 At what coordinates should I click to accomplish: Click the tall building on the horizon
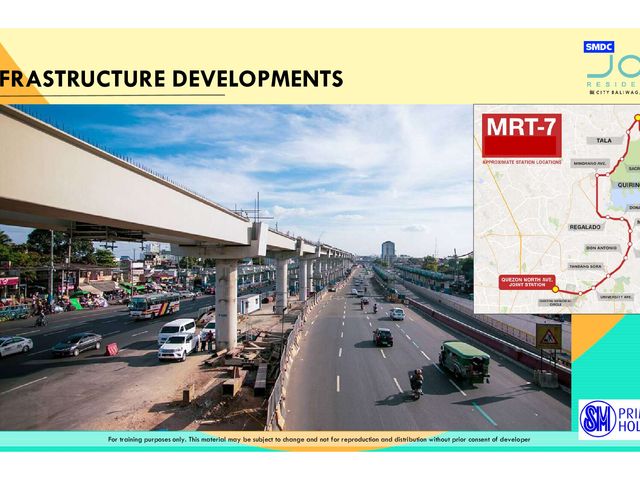tap(388, 252)
